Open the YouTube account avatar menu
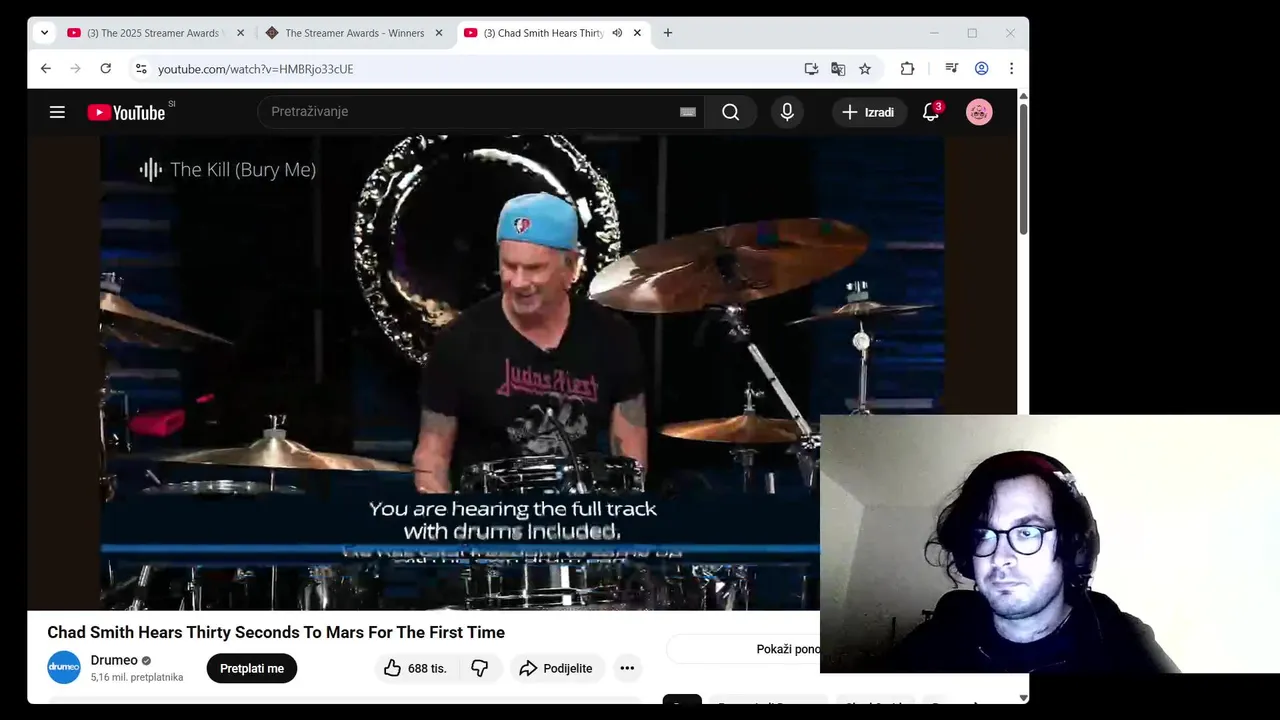Viewport: 1280px width, 720px height. point(979,112)
